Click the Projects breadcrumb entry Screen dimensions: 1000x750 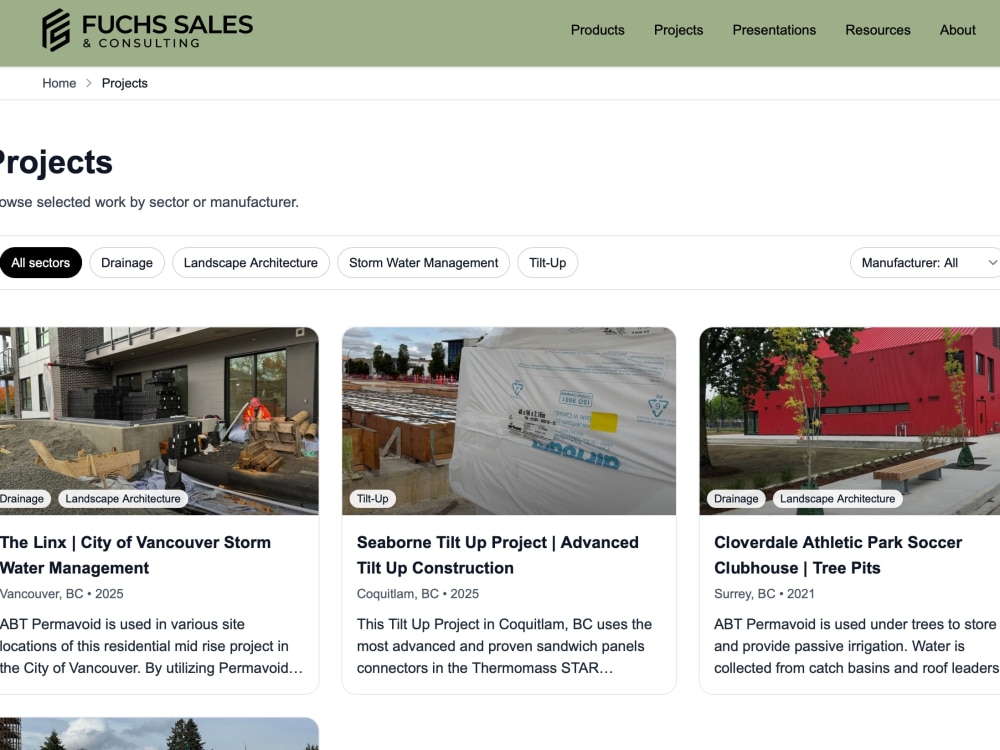[124, 83]
